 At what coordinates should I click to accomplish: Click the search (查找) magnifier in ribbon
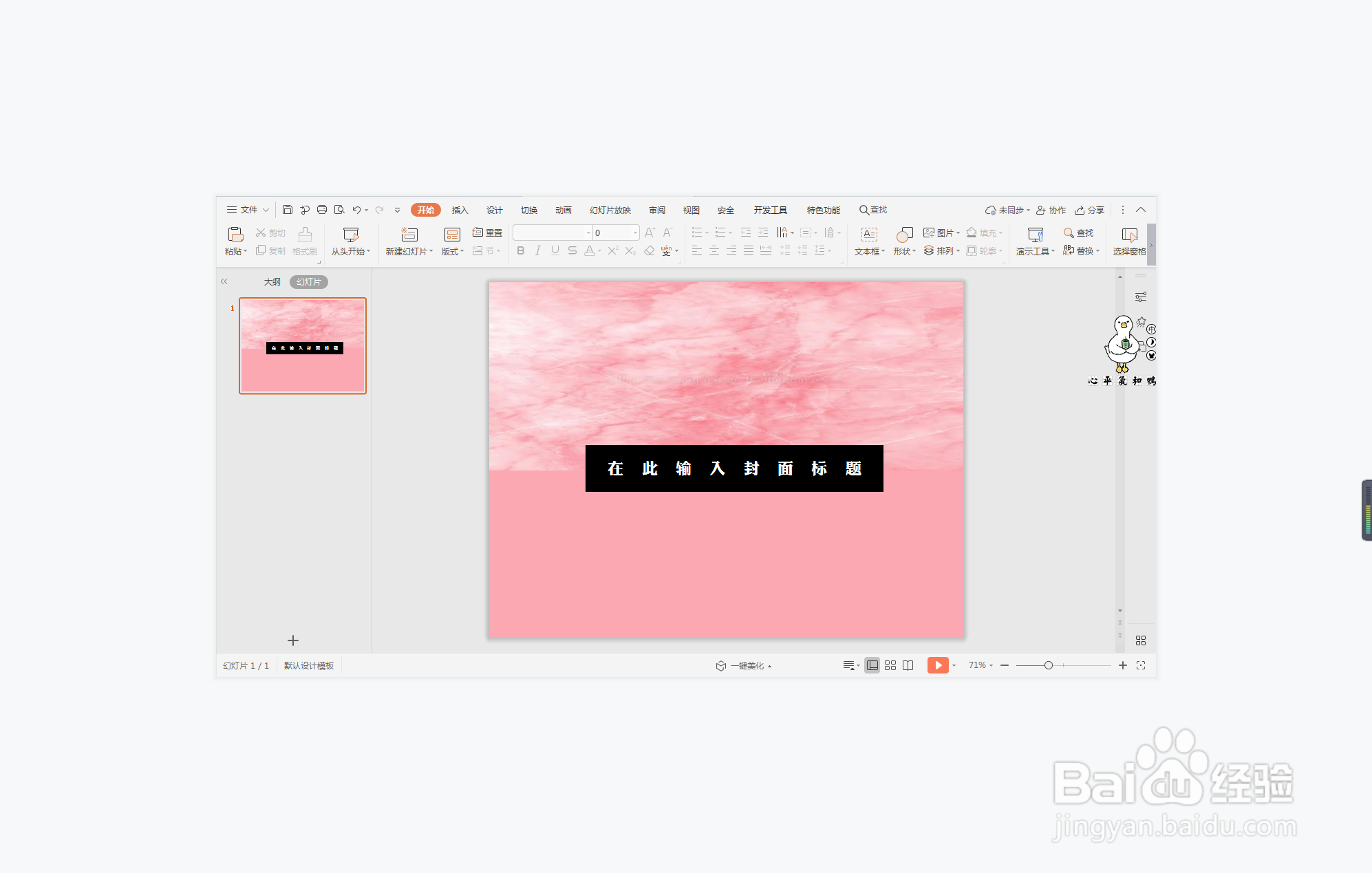point(1078,233)
